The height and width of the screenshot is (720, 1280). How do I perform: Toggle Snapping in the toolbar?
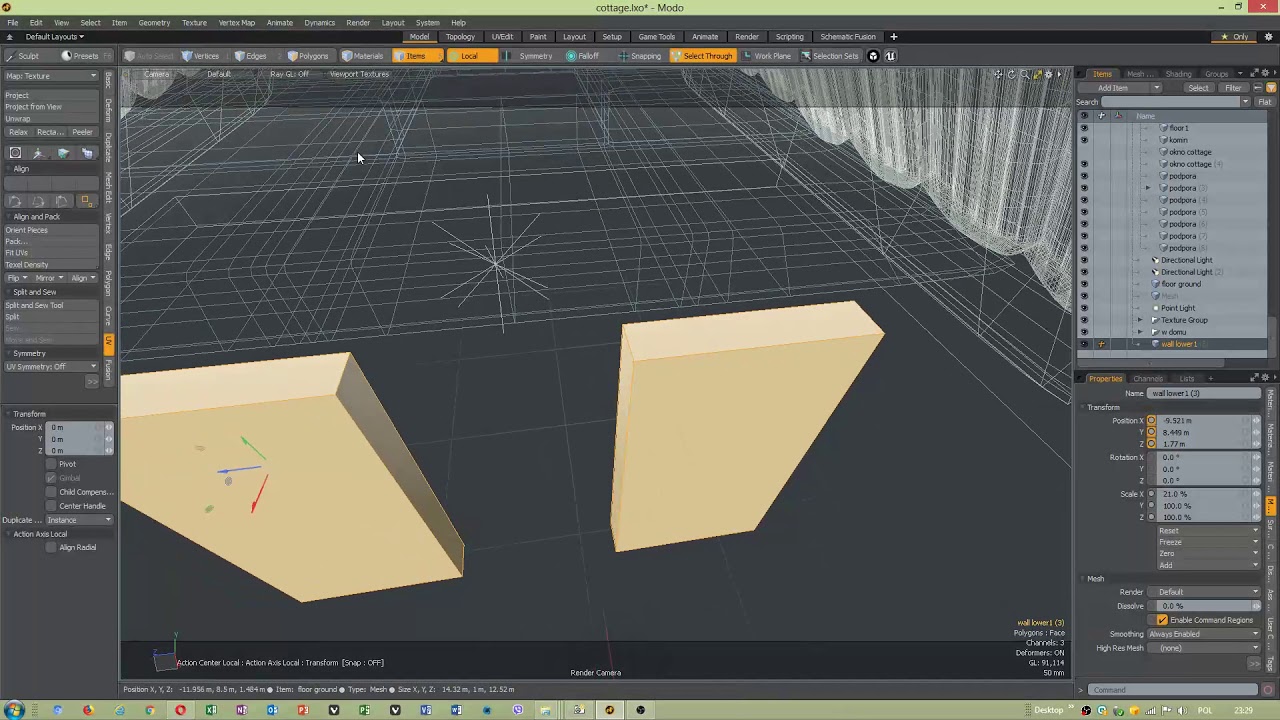(640, 56)
